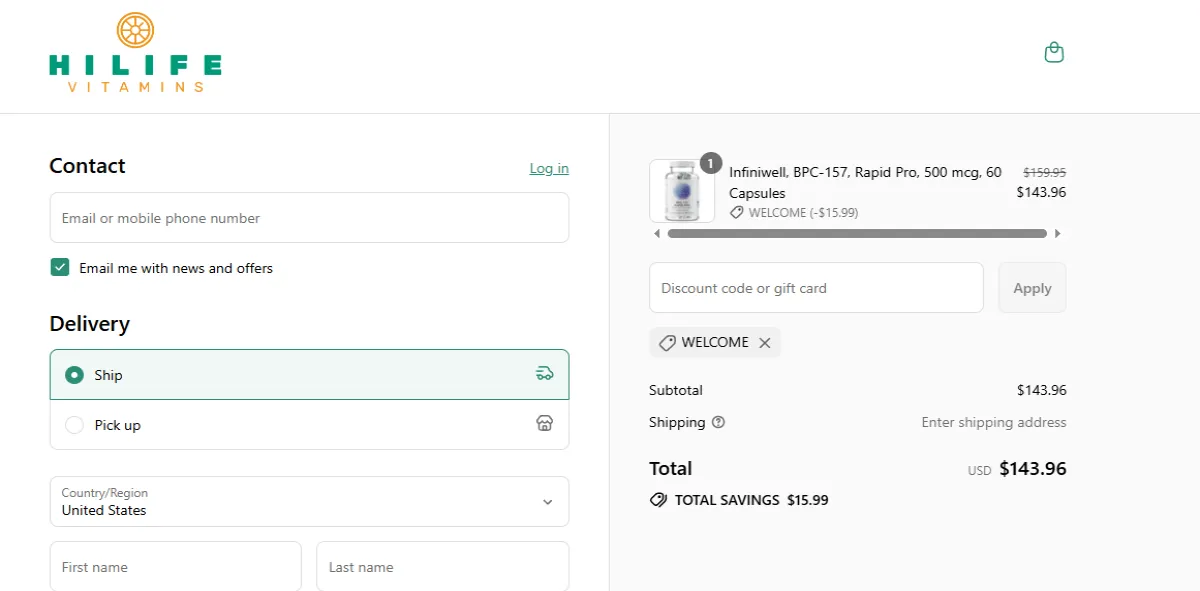Click the order items horizontal scrollbar

857,233
